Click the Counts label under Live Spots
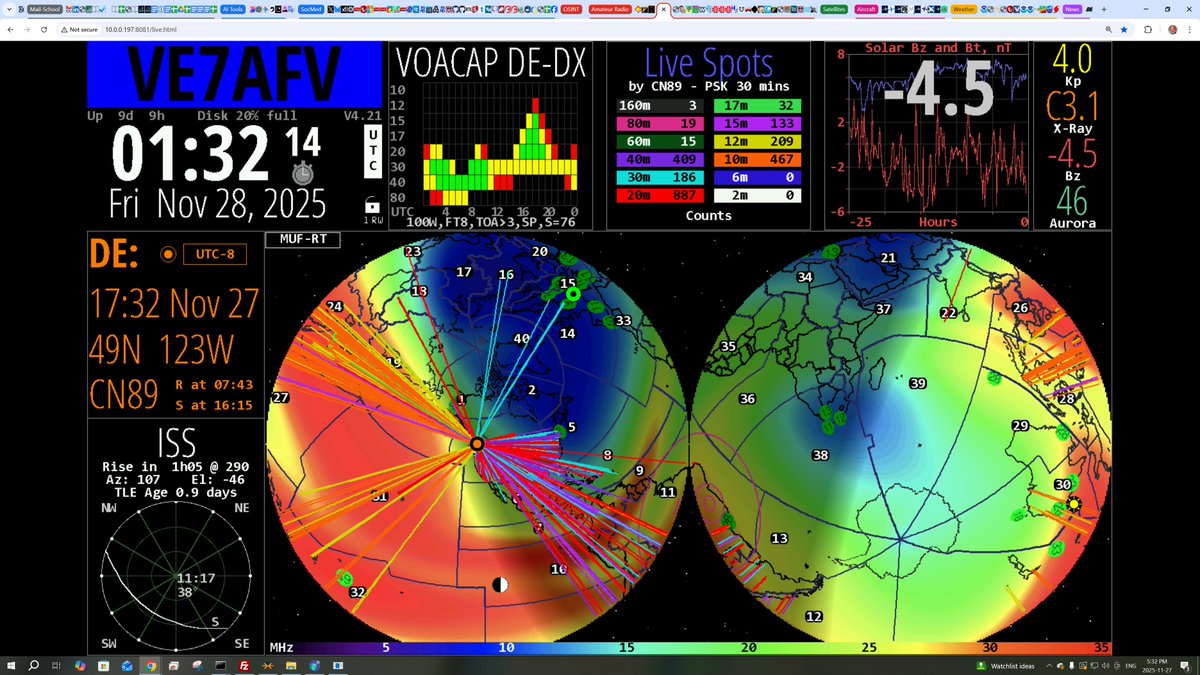 point(709,216)
